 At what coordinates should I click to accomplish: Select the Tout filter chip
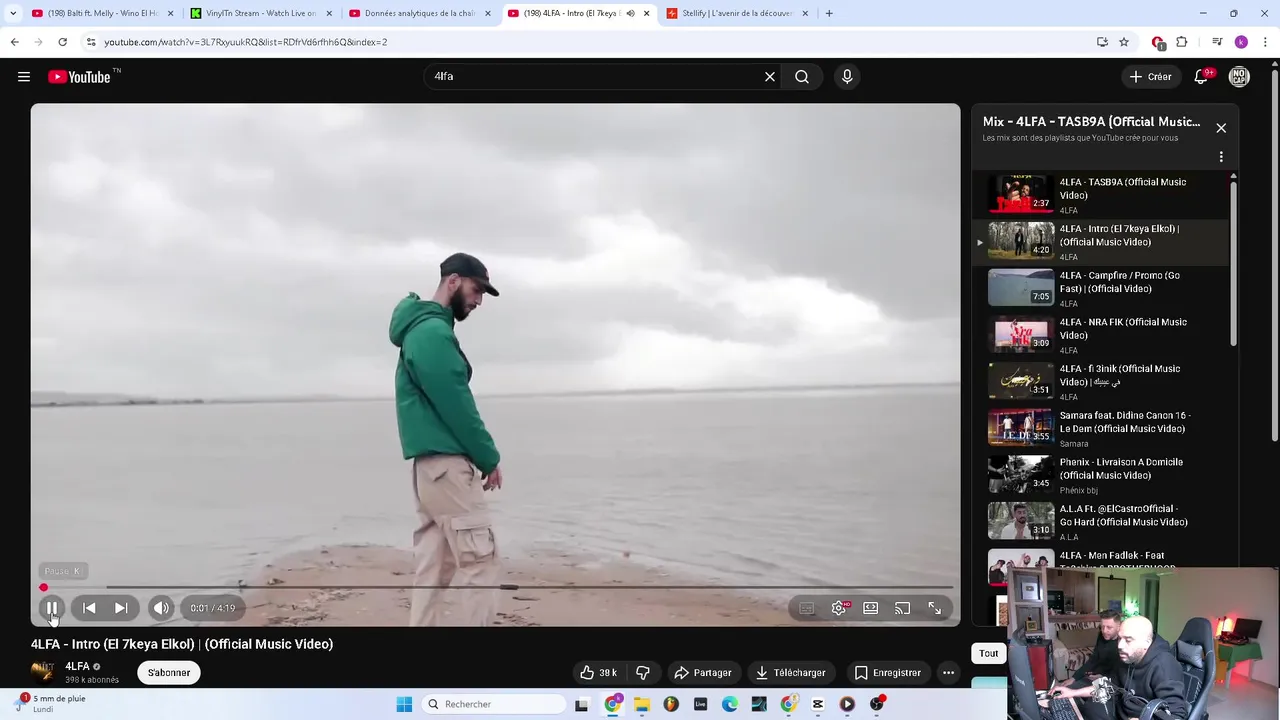click(x=989, y=653)
